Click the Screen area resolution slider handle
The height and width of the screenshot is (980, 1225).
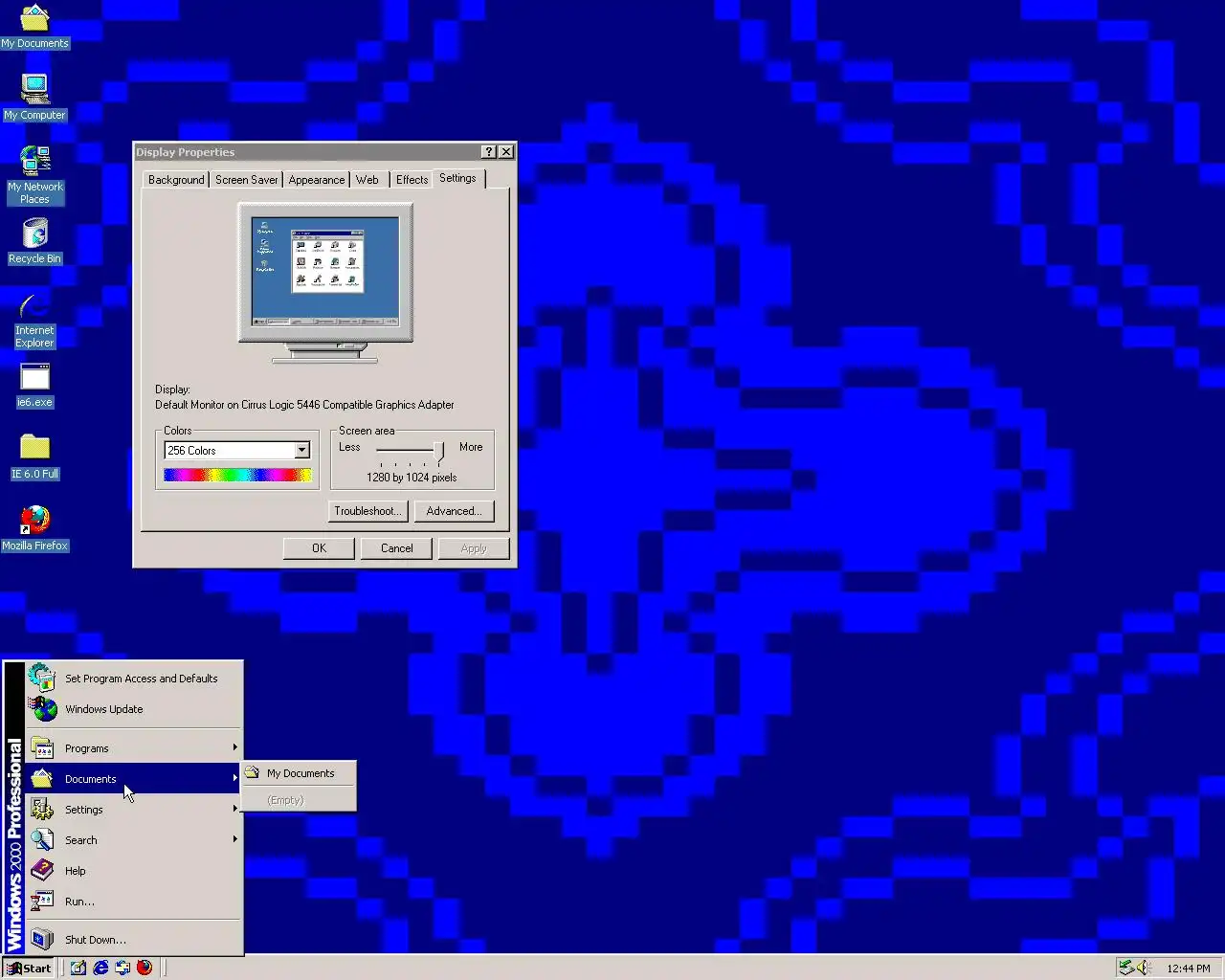coord(438,451)
